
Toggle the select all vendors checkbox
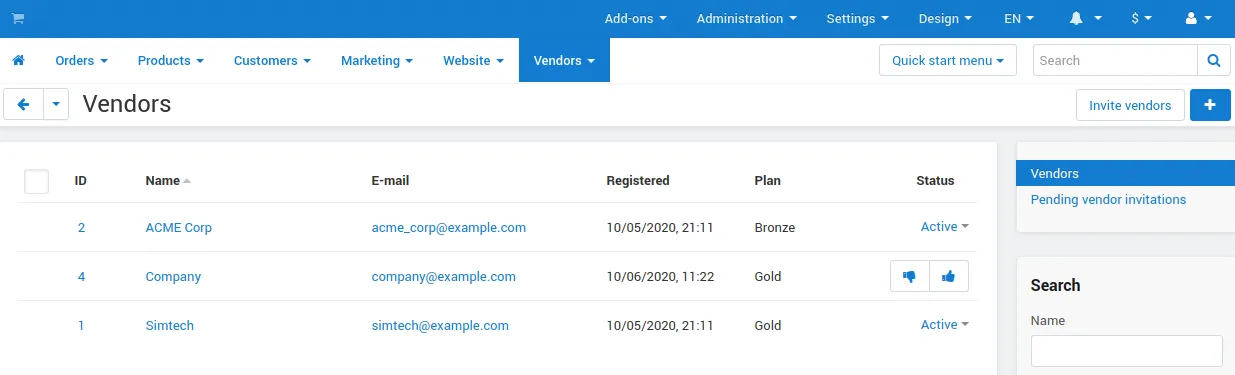[x=37, y=181]
